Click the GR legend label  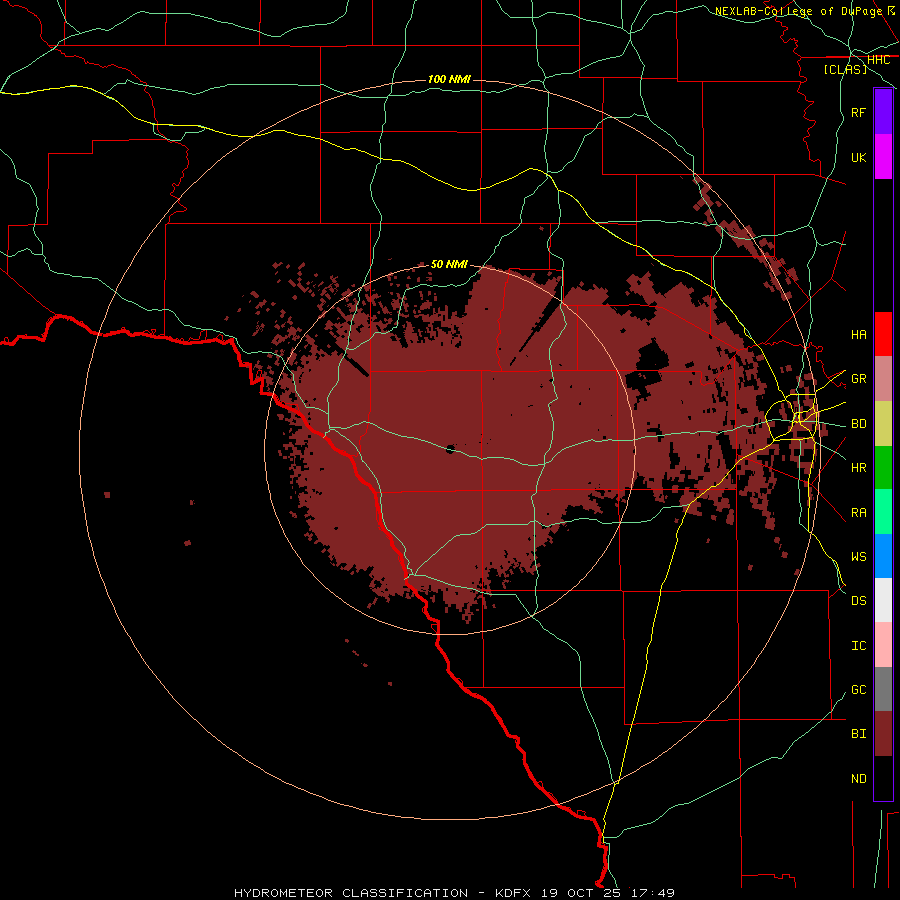(858, 379)
